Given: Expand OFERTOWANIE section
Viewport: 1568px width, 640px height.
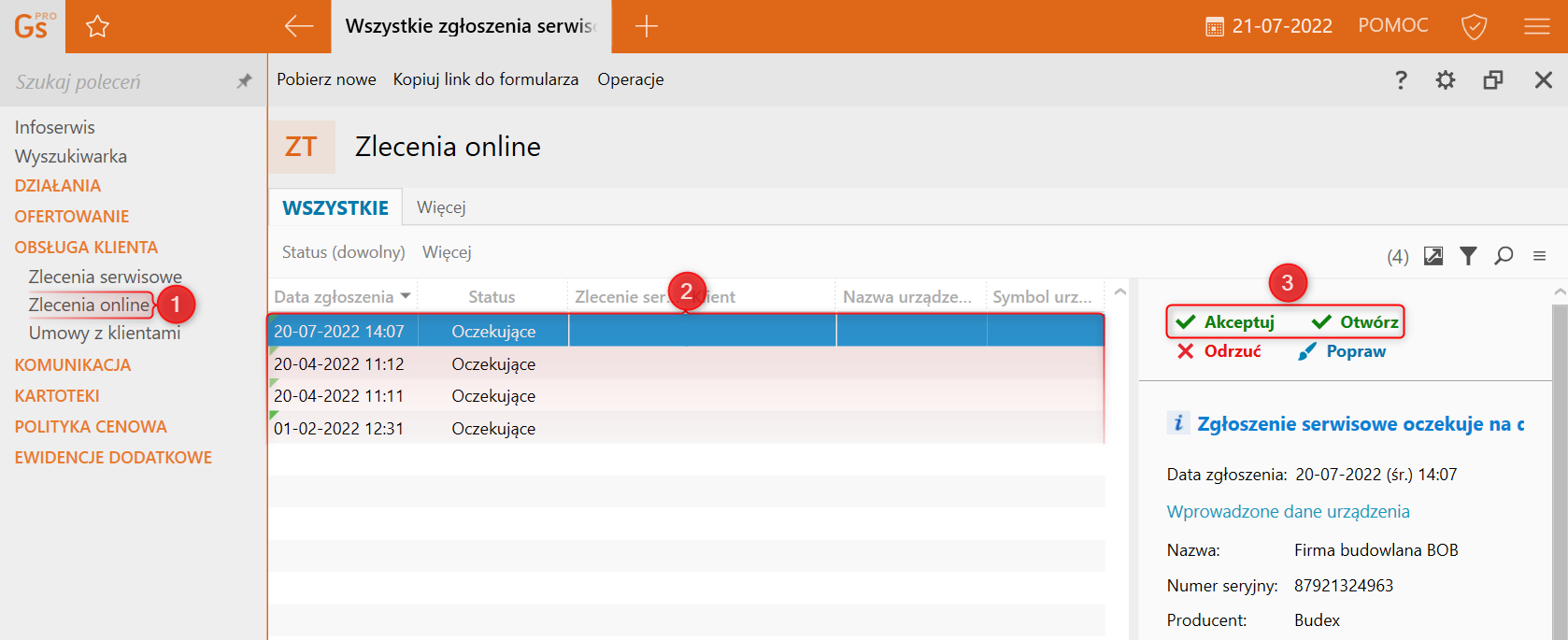Looking at the screenshot, I should [x=72, y=217].
